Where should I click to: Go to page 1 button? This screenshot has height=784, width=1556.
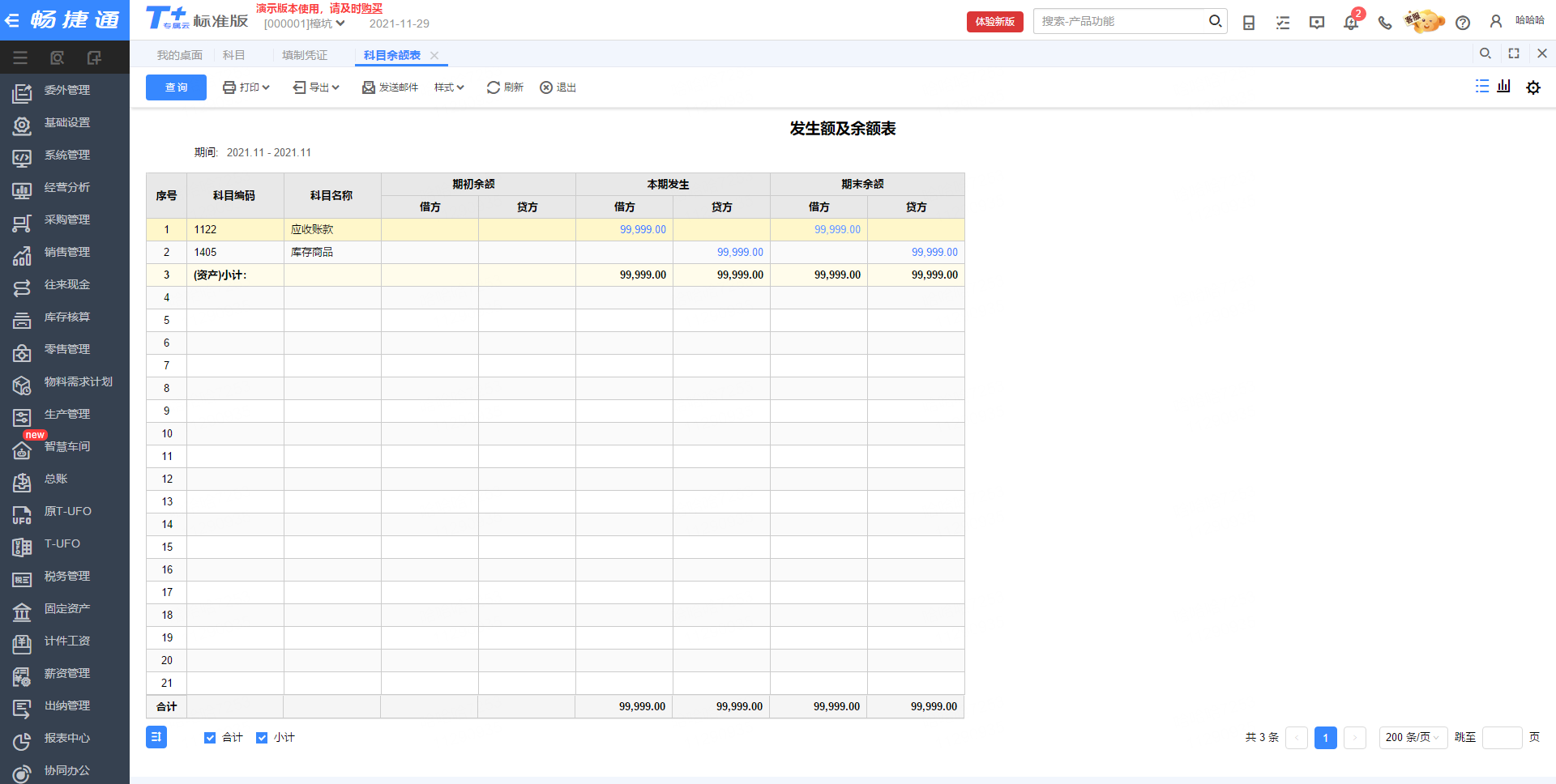coord(1326,737)
